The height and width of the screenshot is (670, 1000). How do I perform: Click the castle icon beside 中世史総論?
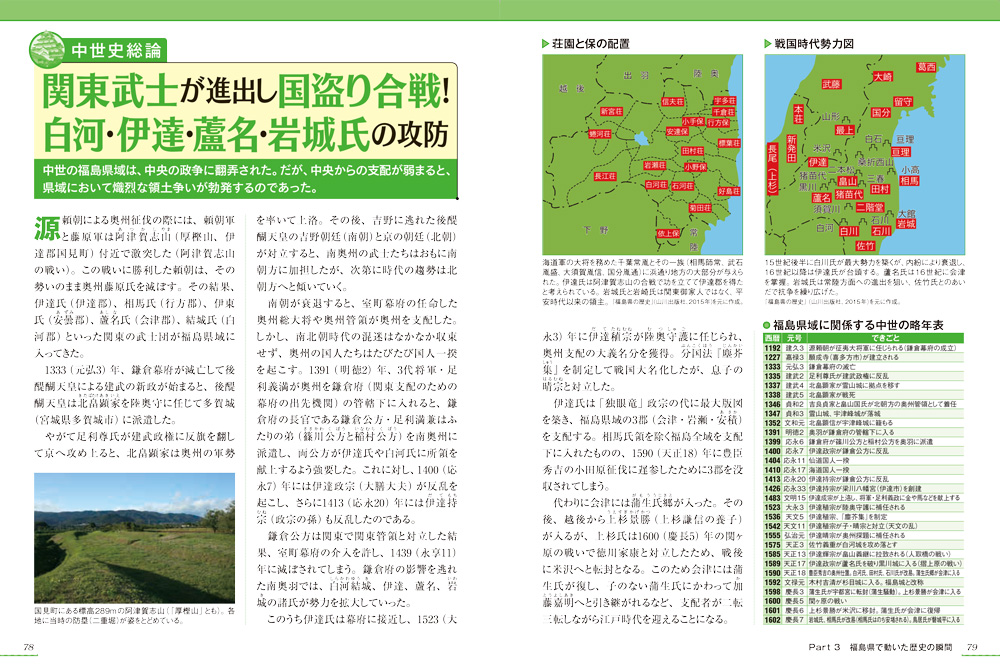(47, 50)
